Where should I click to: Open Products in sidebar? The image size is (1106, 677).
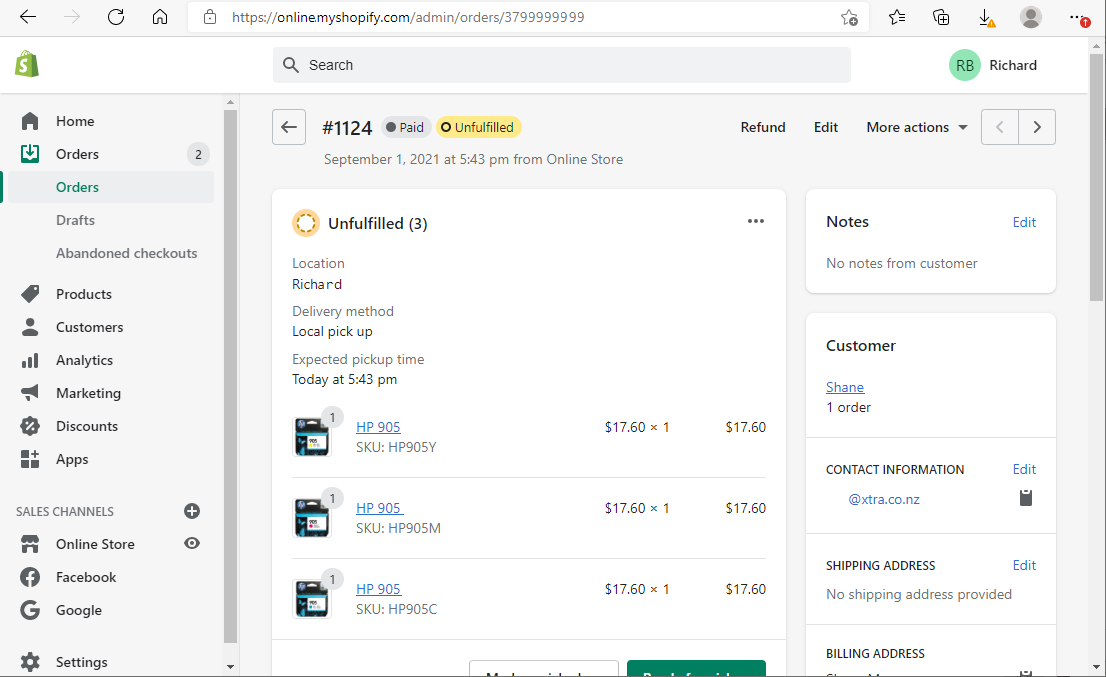point(84,295)
